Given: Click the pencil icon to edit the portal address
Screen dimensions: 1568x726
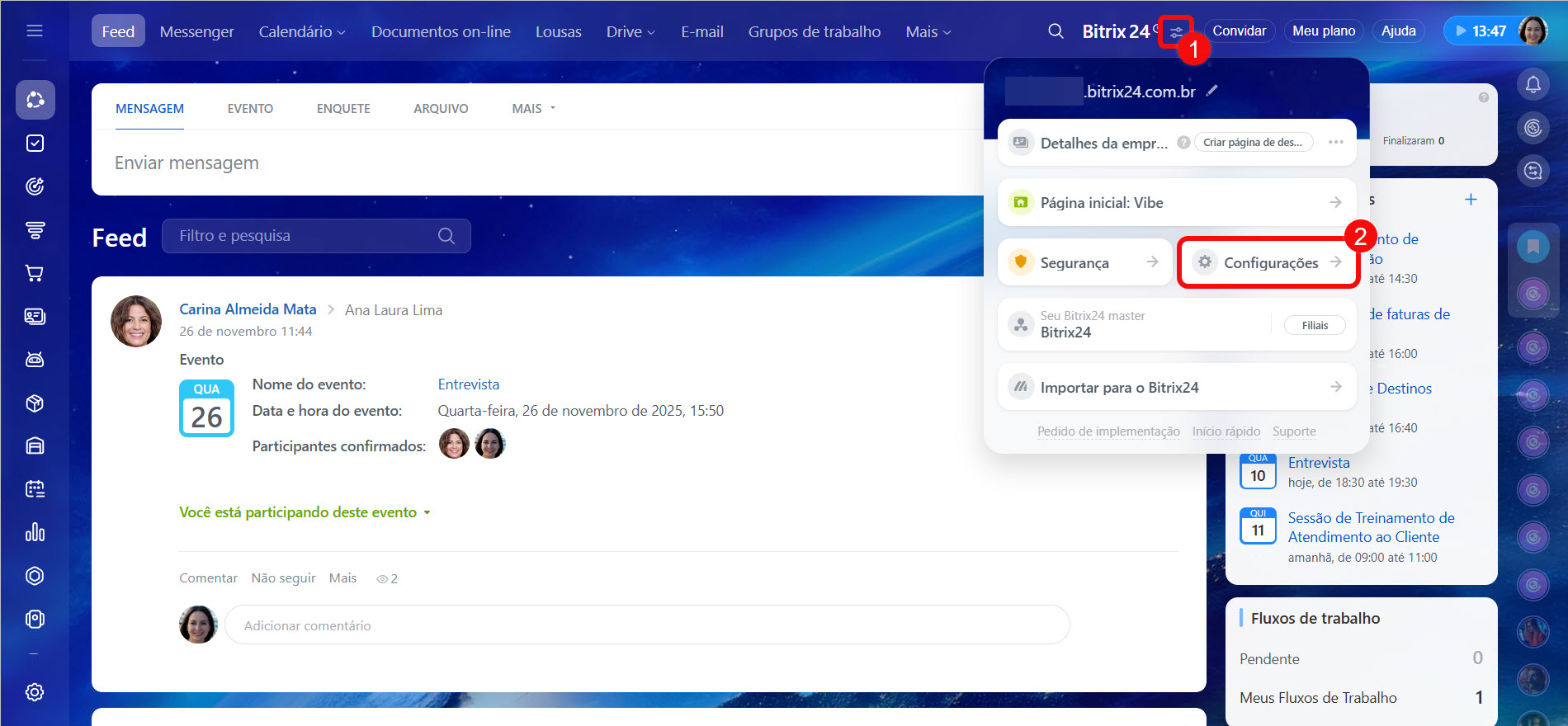Looking at the screenshot, I should pyautogui.click(x=1211, y=91).
